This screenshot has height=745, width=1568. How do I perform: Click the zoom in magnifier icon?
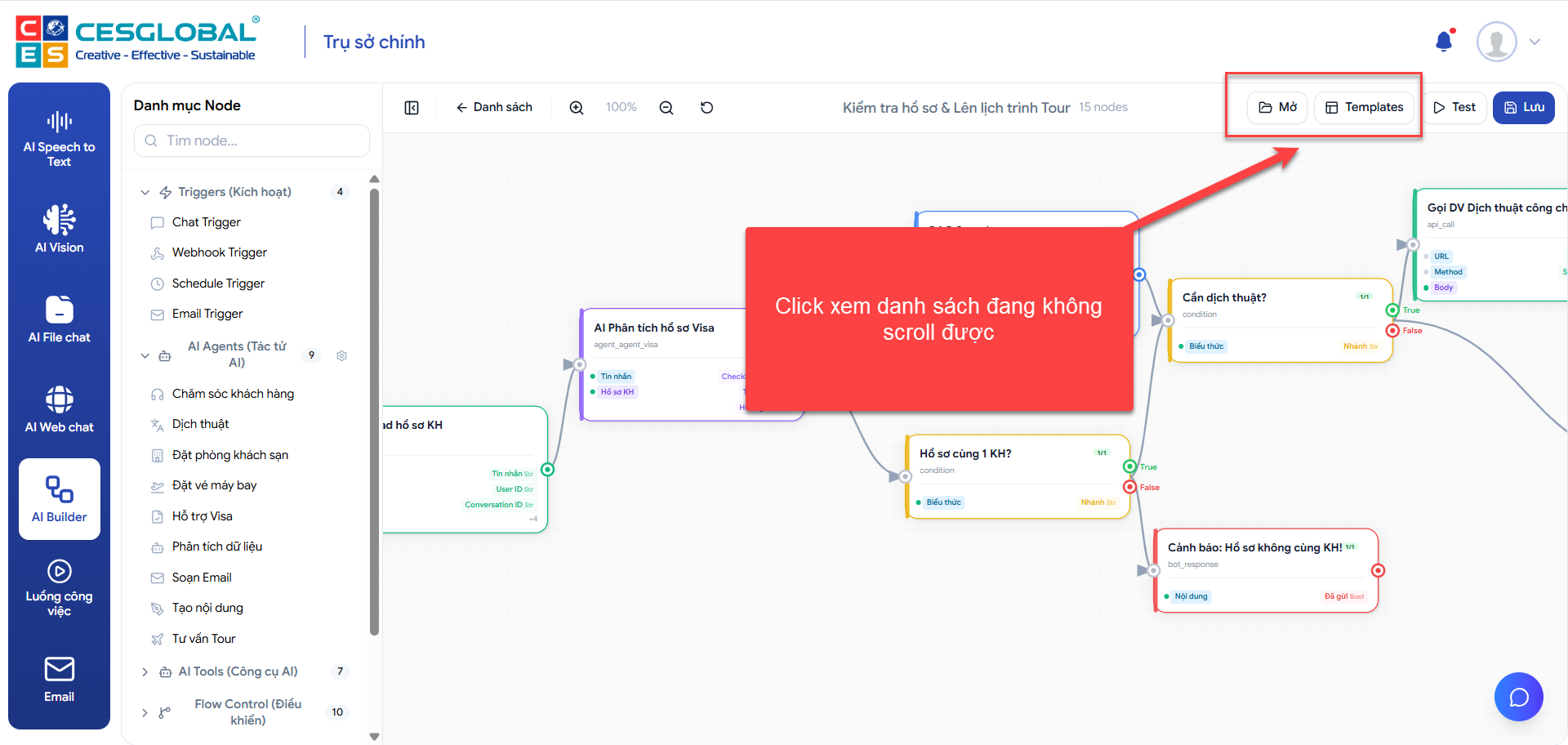(577, 108)
